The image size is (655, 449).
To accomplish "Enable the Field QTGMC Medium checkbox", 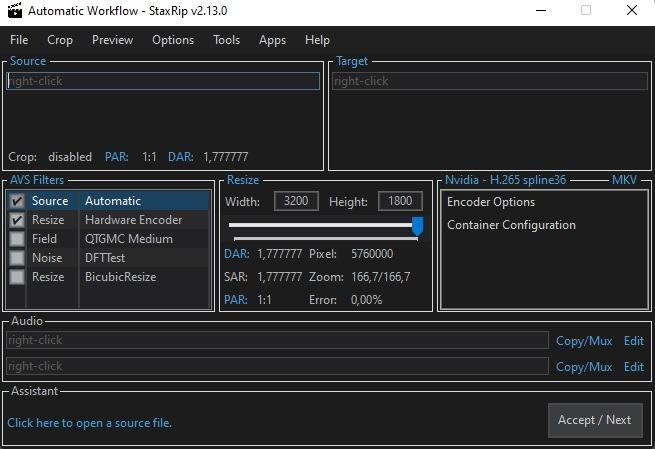I will 17,239.
